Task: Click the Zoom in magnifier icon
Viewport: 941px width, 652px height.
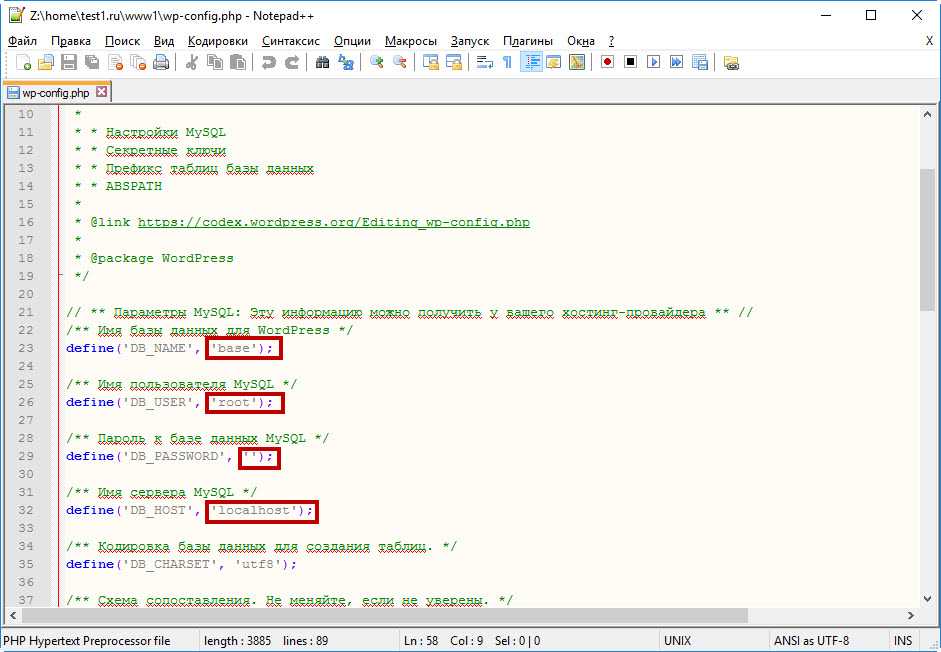Action: (x=377, y=62)
